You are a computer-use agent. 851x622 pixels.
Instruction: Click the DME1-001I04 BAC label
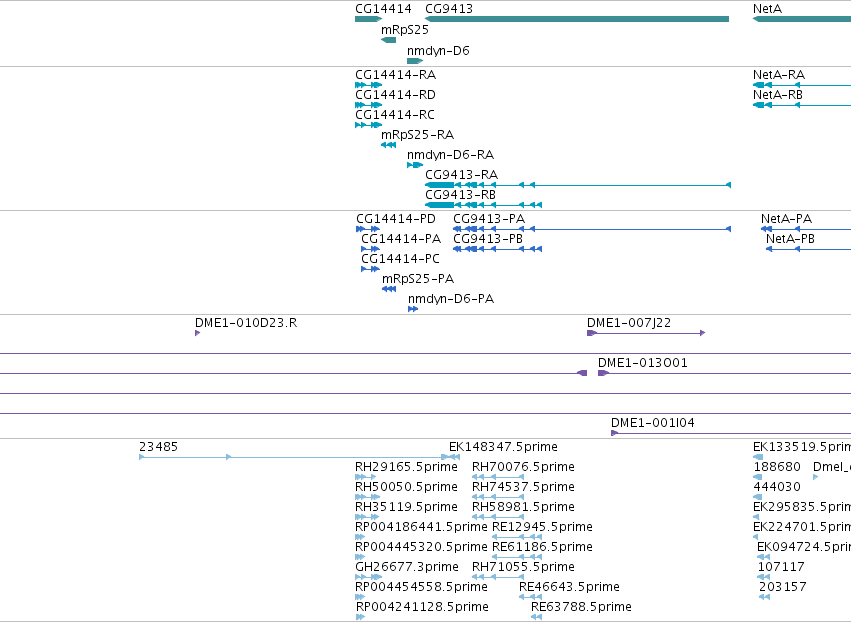652,423
